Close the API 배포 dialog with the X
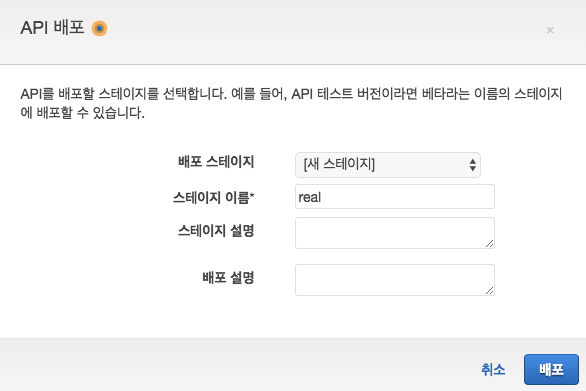The height and width of the screenshot is (391, 586). tap(550, 30)
